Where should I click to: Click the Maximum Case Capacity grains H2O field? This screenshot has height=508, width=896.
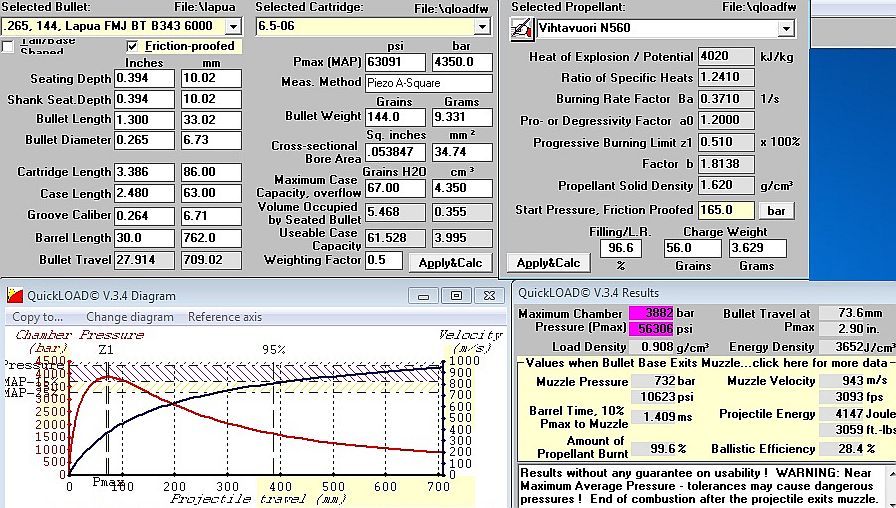point(395,188)
